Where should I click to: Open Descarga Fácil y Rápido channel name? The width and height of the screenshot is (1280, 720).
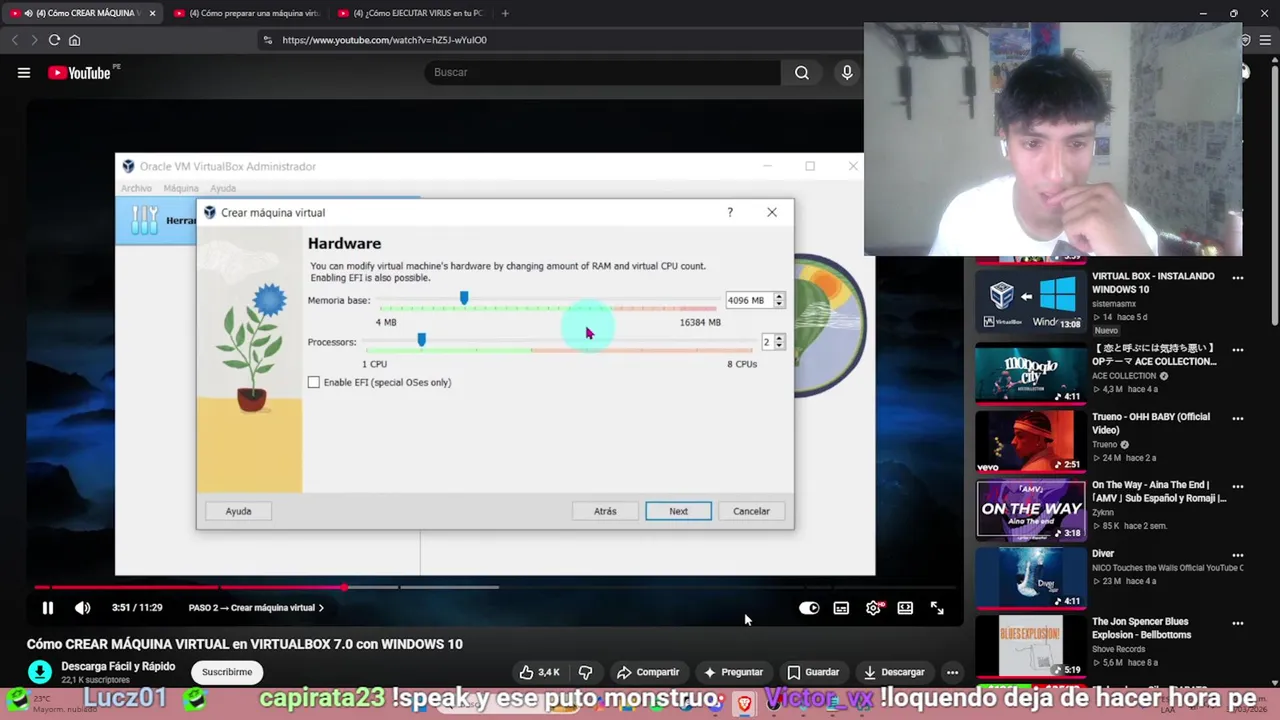pos(118,666)
